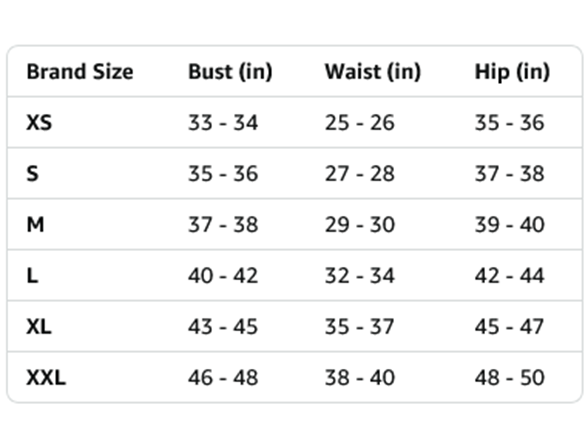
Task: Select the L size row label
Action: click(x=32, y=276)
